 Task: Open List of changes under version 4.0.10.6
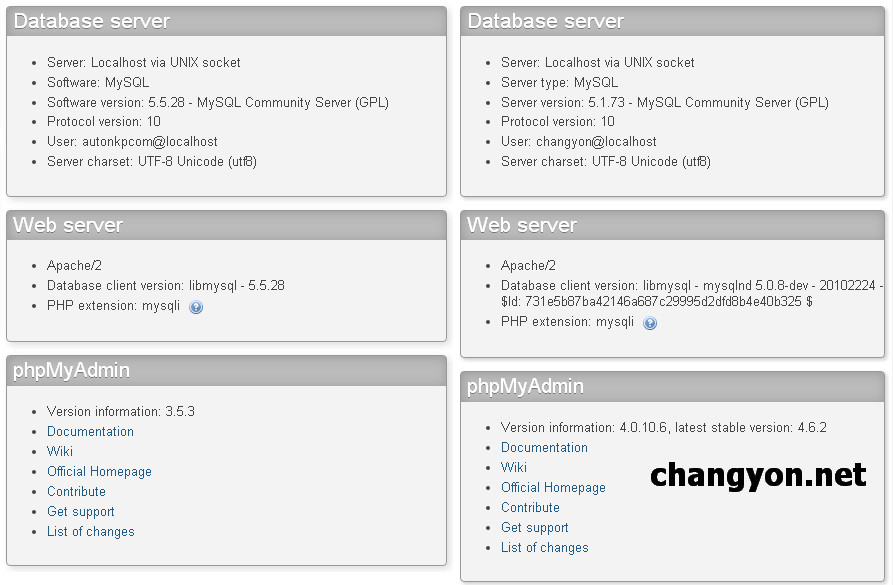click(544, 547)
